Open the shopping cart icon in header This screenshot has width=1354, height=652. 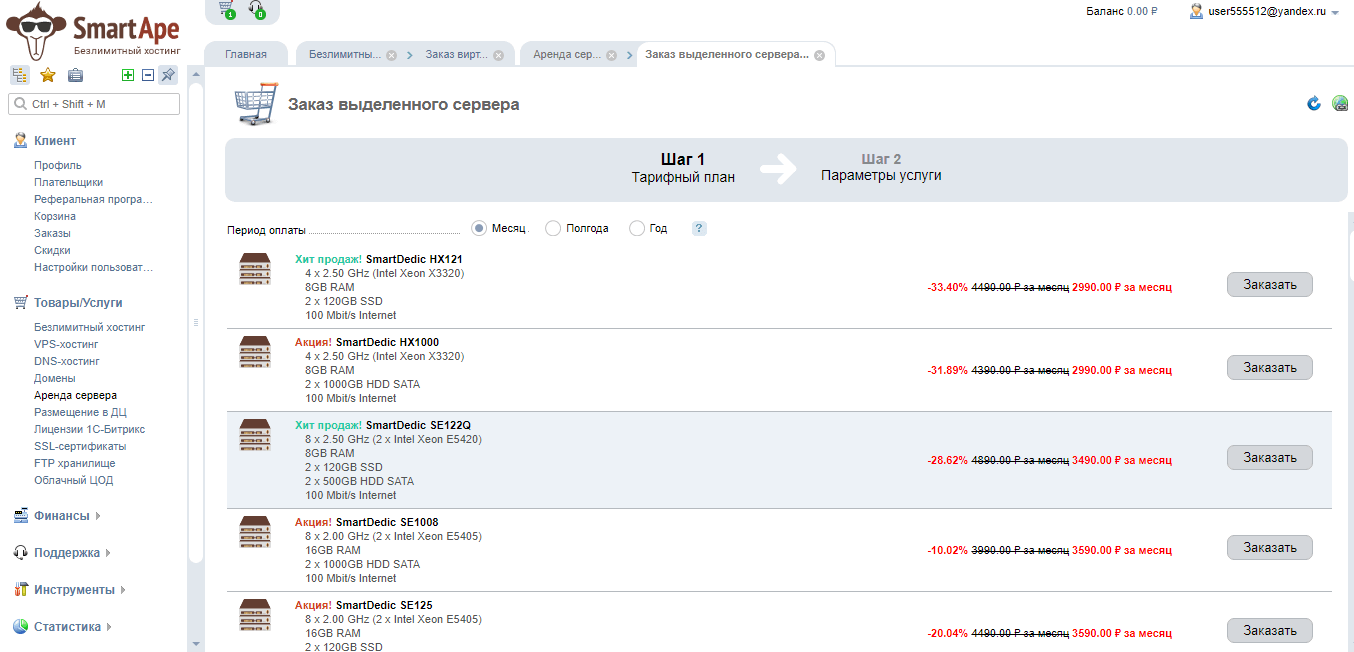coord(226,9)
